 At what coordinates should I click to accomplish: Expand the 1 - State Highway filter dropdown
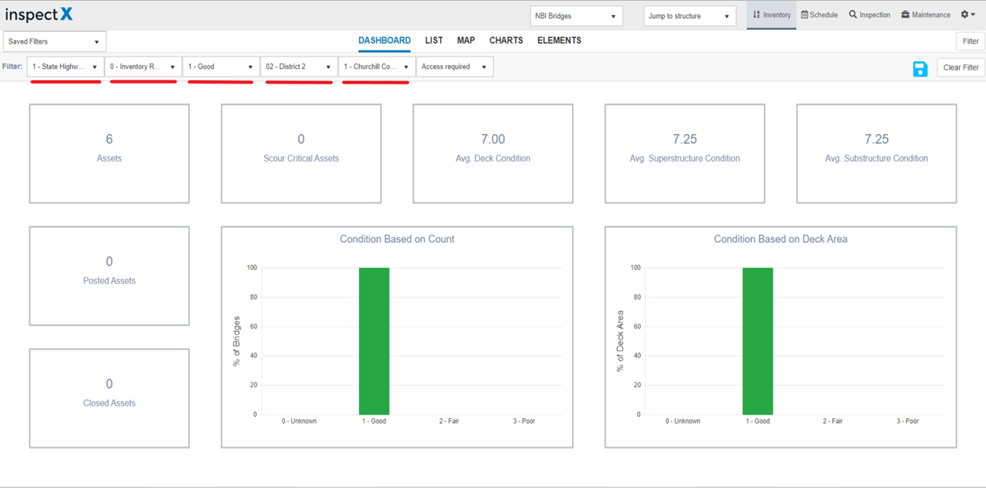tap(65, 67)
